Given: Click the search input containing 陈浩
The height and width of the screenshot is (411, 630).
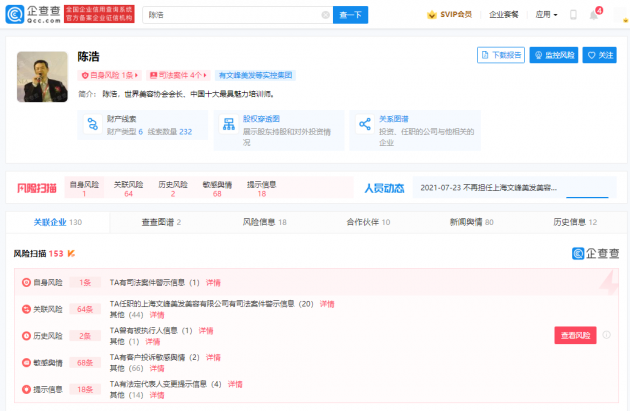Looking at the screenshot, I should 237,15.
